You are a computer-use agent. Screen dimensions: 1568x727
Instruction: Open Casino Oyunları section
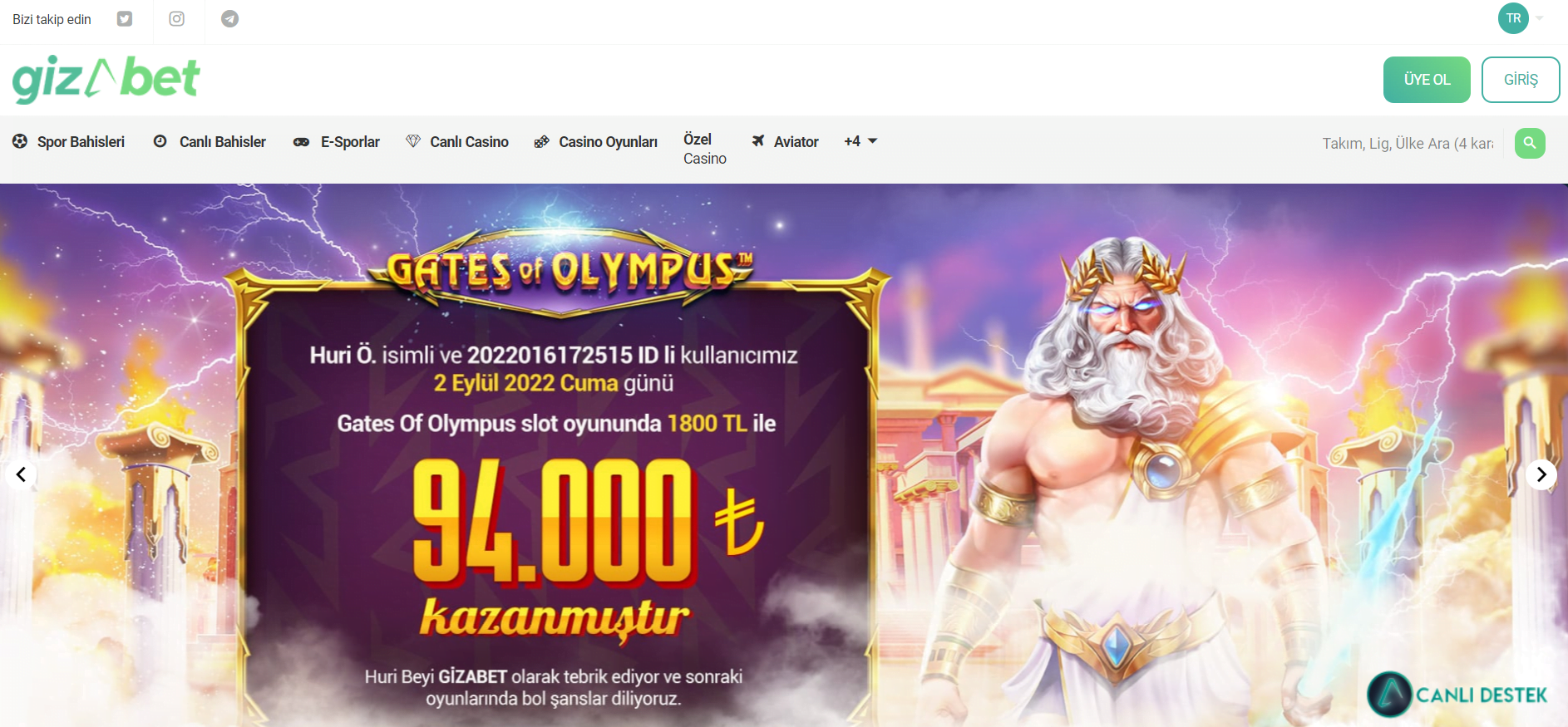[595, 142]
